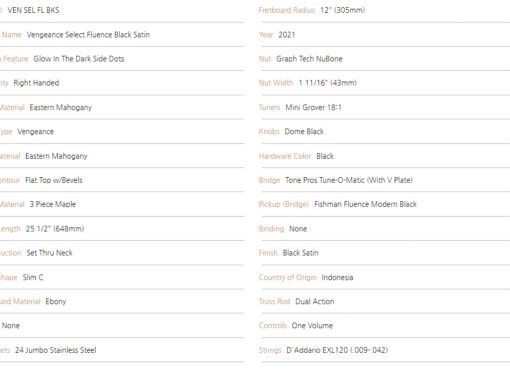
Task: Select the Graph Tech NuBone nut value
Action: 309,59
